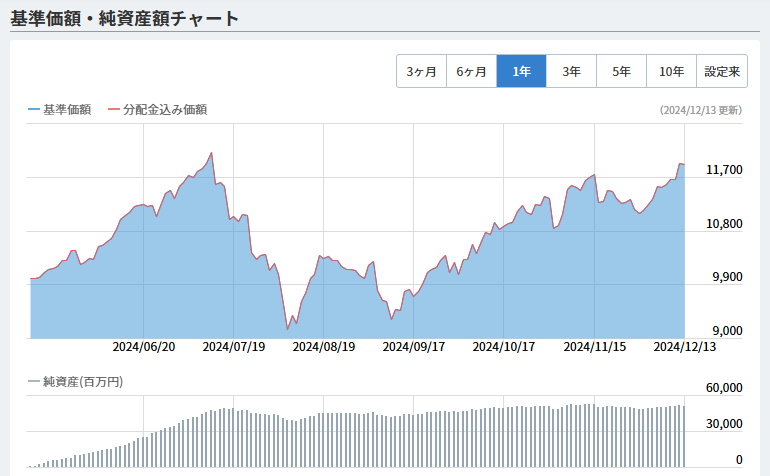
Task: Click the 2024/07/19 axis date label
Action: (x=234, y=347)
